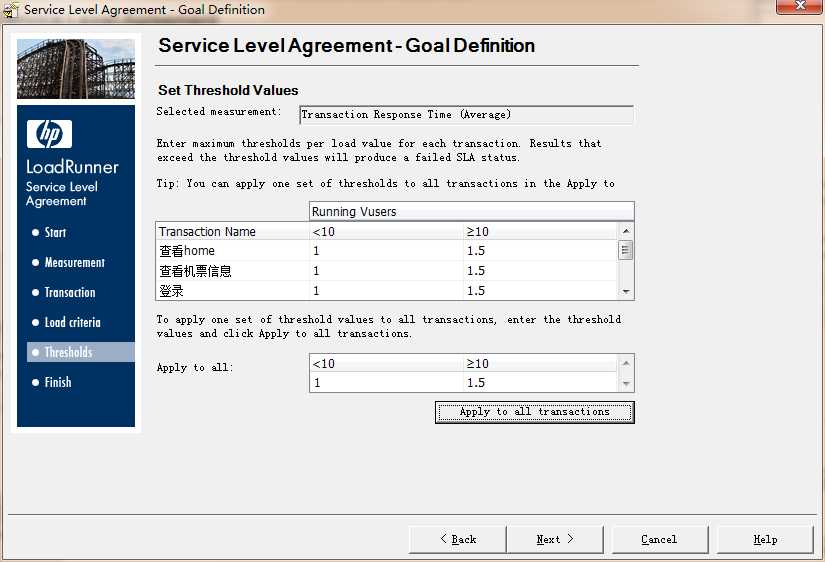Click the ≥10 header in Apply to all table
Viewport: 825px width, 562px height.
540,364
